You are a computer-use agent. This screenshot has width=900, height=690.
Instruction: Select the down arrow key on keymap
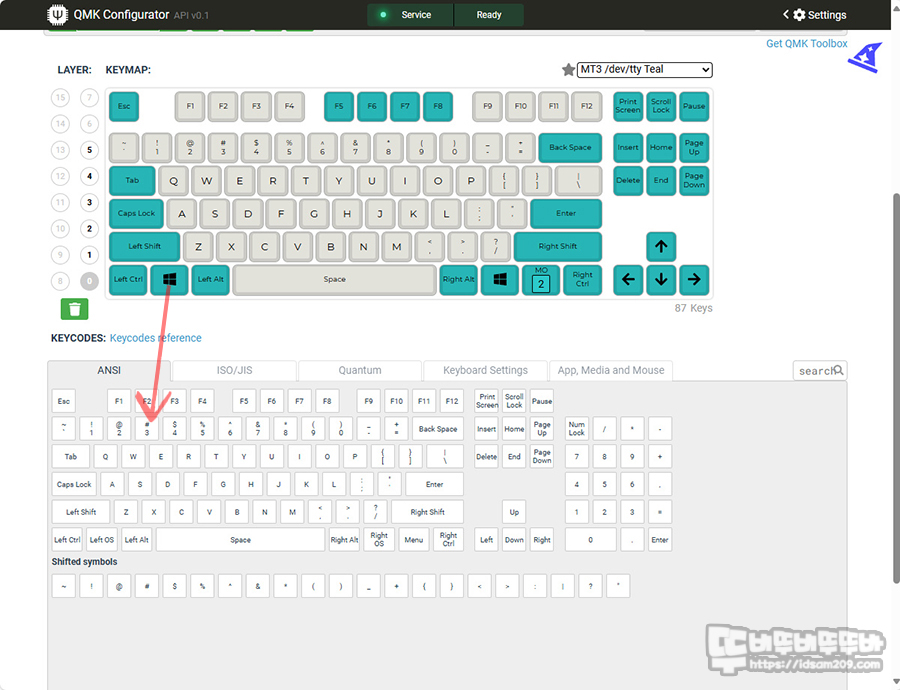point(661,280)
